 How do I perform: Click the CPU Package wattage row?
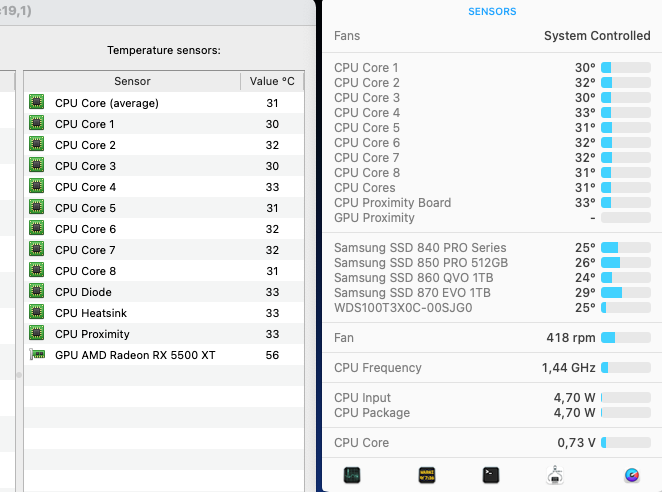click(490, 413)
